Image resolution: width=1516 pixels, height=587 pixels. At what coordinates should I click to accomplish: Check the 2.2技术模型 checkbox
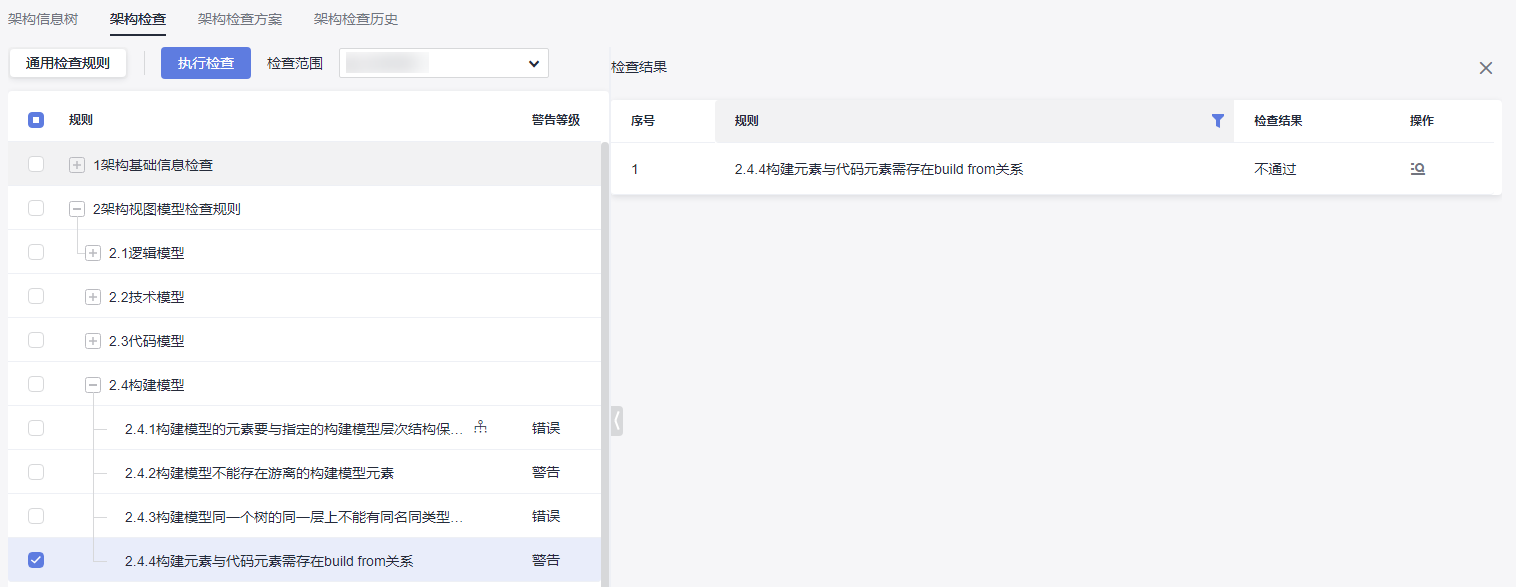click(x=36, y=296)
